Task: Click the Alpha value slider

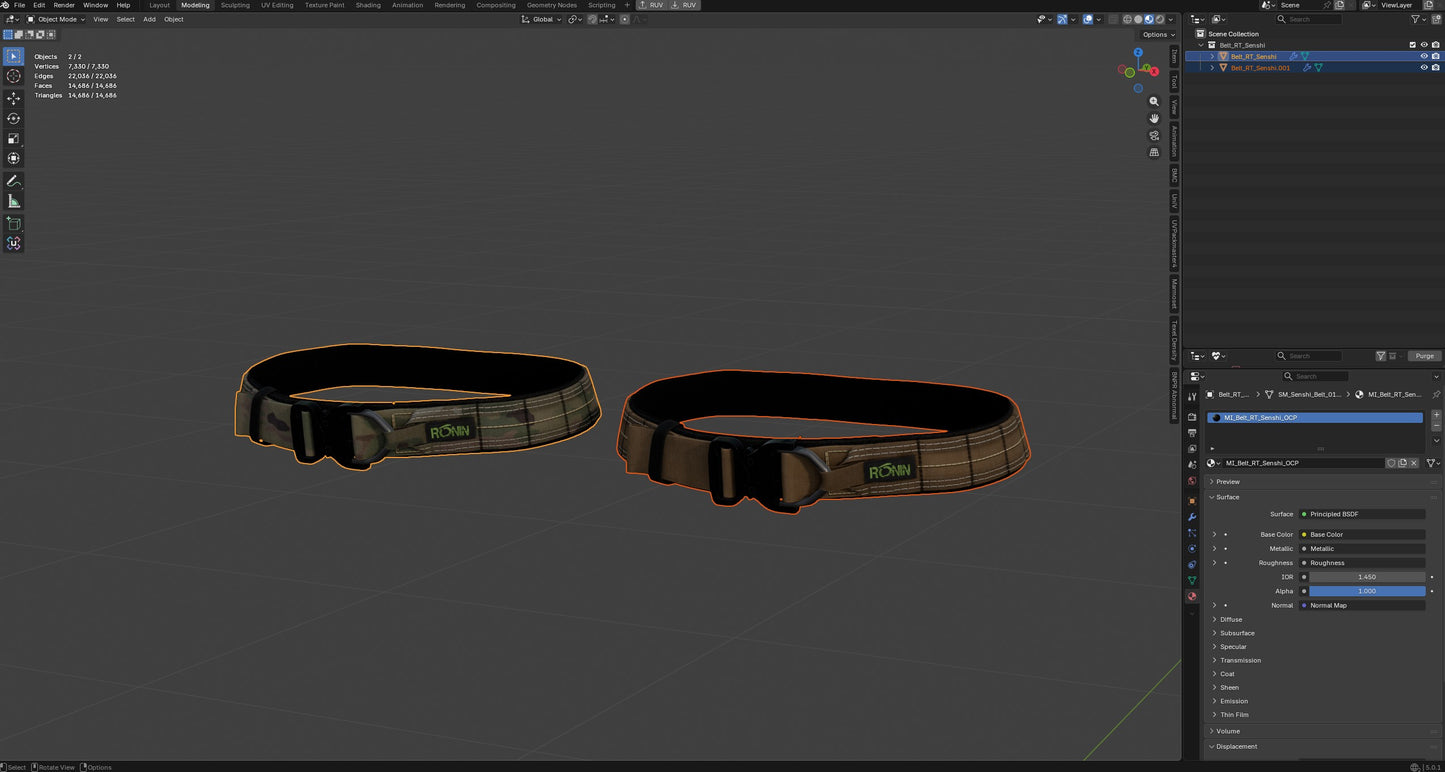Action: point(1367,591)
